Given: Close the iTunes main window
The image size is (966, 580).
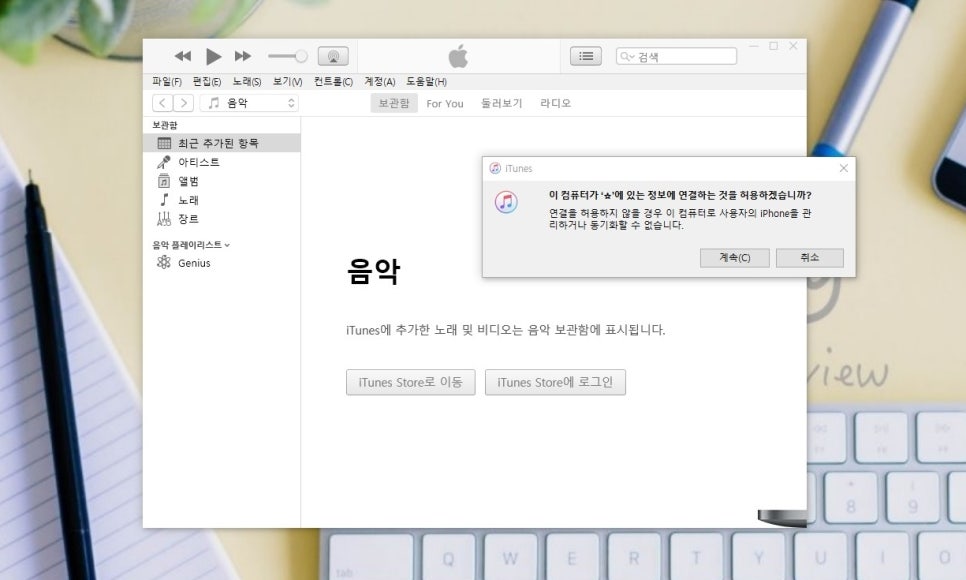Looking at the screenshot, I should [x=794, y=46].
